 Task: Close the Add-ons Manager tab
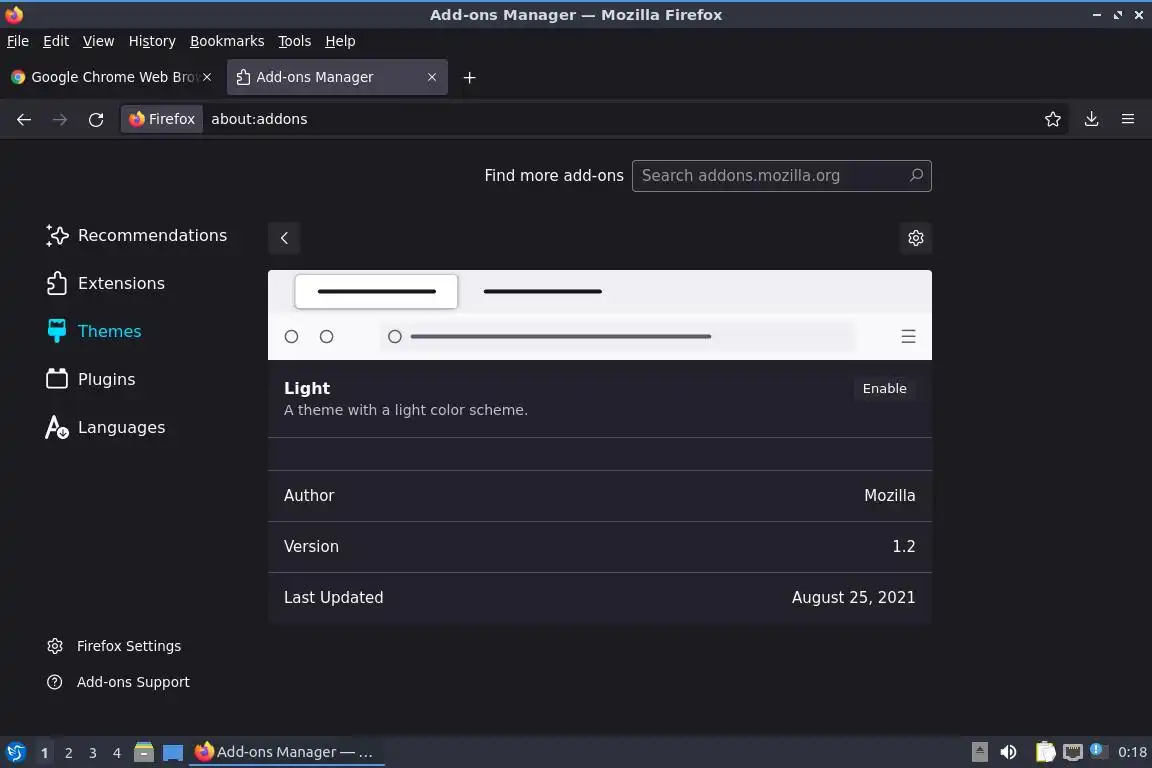432,77
